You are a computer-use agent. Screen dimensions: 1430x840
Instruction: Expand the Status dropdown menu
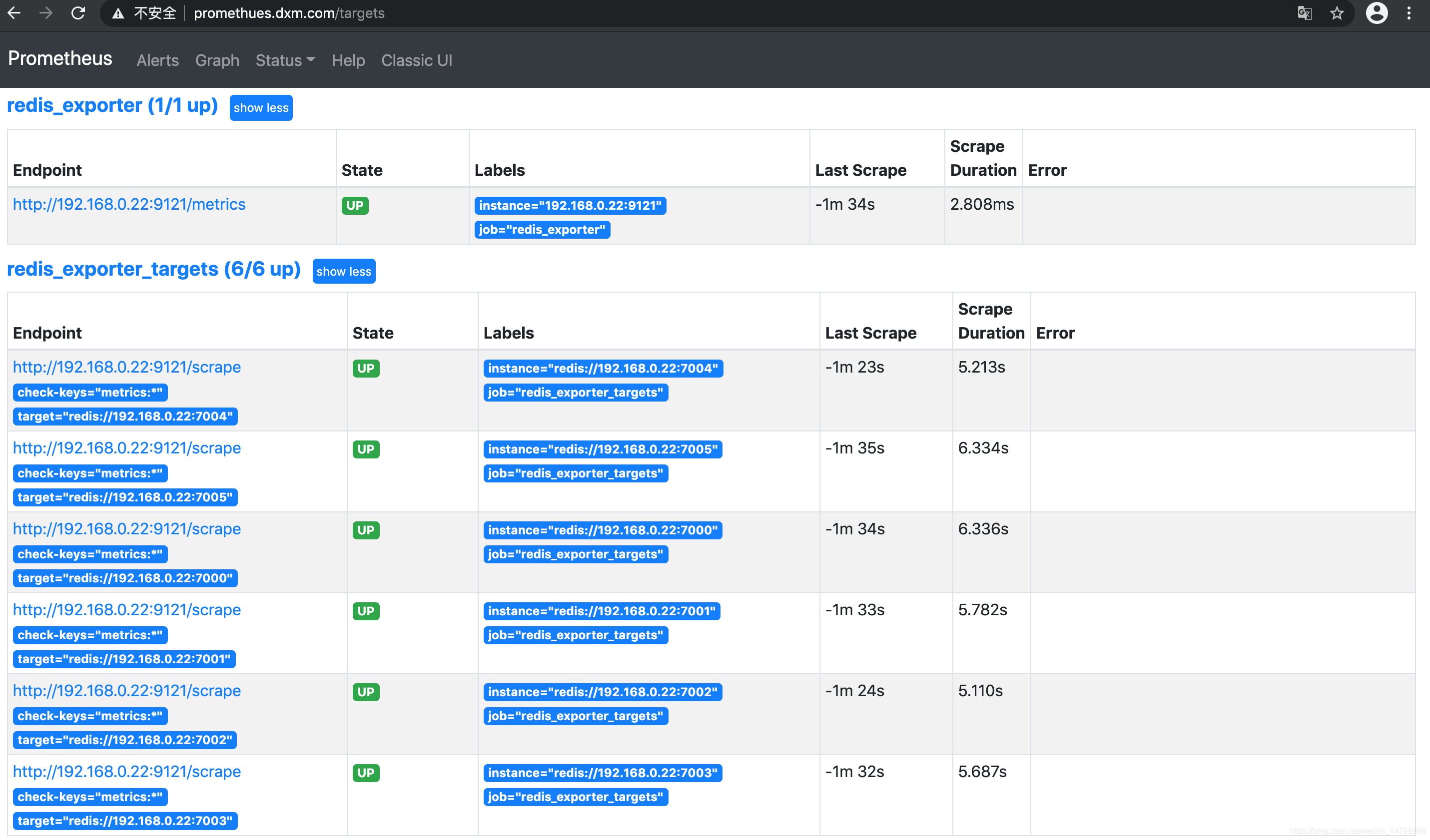(x=285, y=60)
